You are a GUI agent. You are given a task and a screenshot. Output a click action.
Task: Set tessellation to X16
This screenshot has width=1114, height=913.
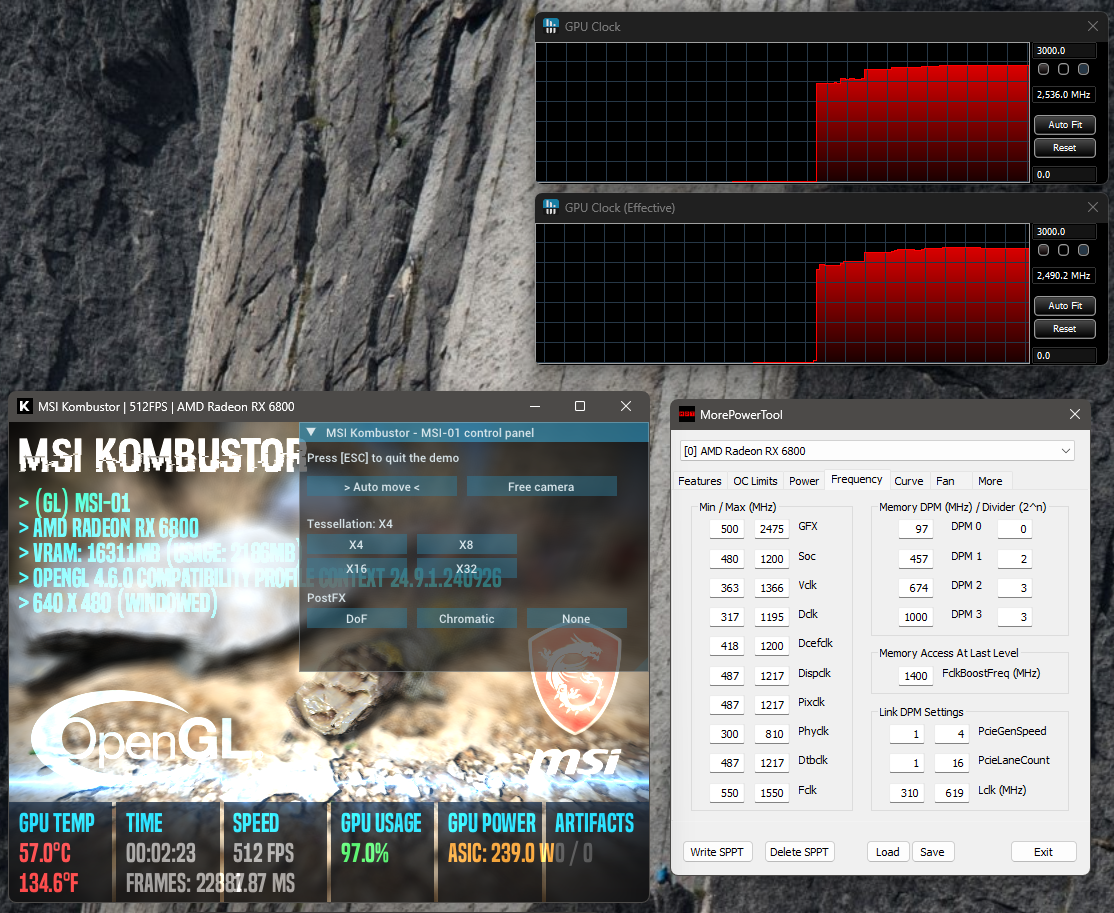point(357,568)
